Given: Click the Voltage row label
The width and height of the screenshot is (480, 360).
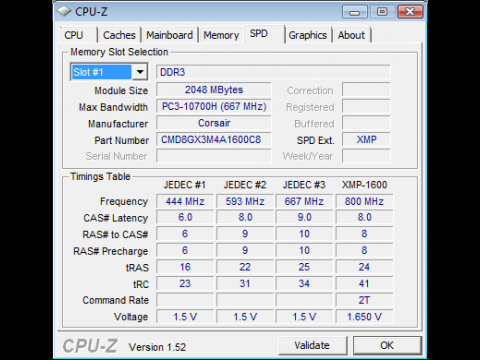Looking at the screenshot, I should pos(131,317).
